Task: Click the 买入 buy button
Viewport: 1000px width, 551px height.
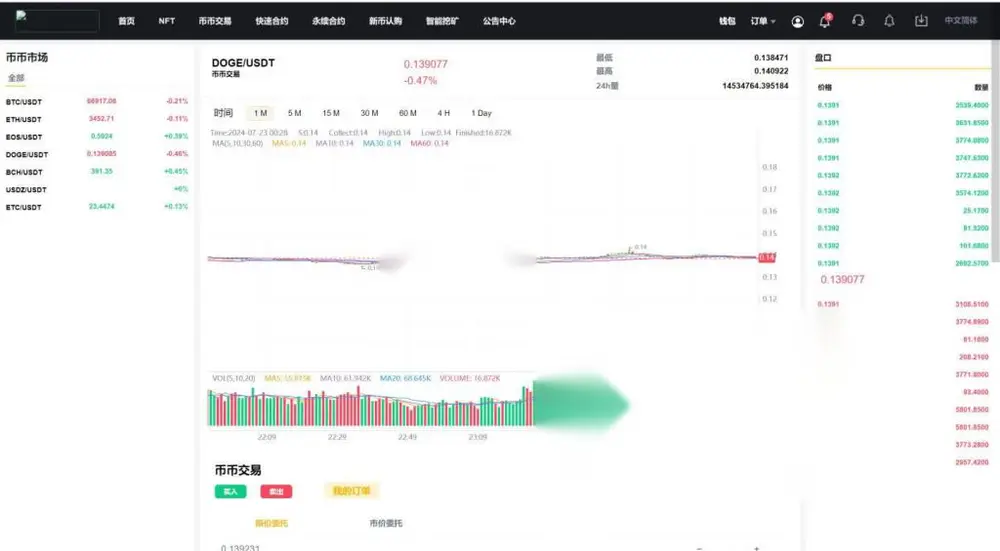Action: 230,492
